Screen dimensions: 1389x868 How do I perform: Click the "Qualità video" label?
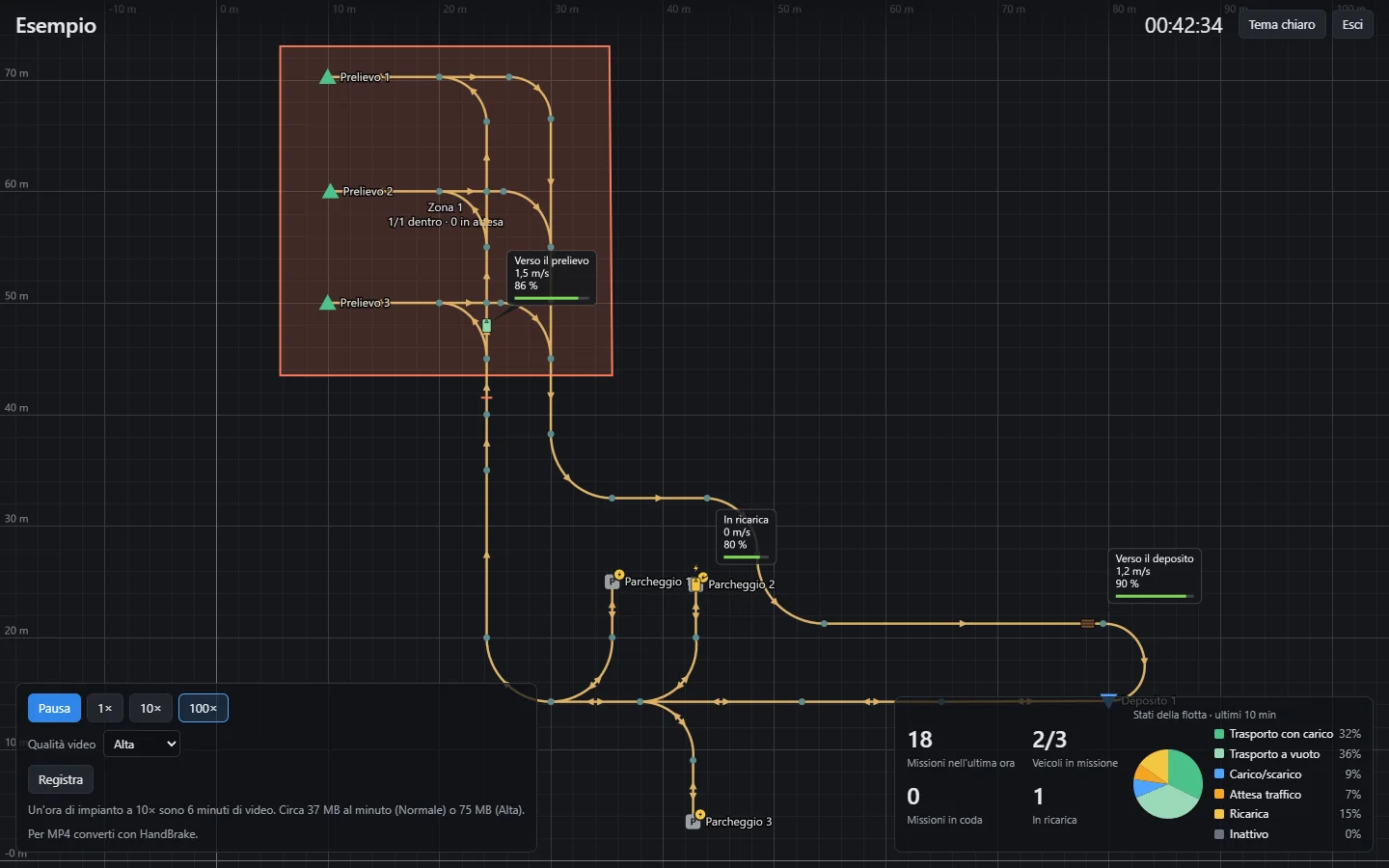click(x=62, y=745)
